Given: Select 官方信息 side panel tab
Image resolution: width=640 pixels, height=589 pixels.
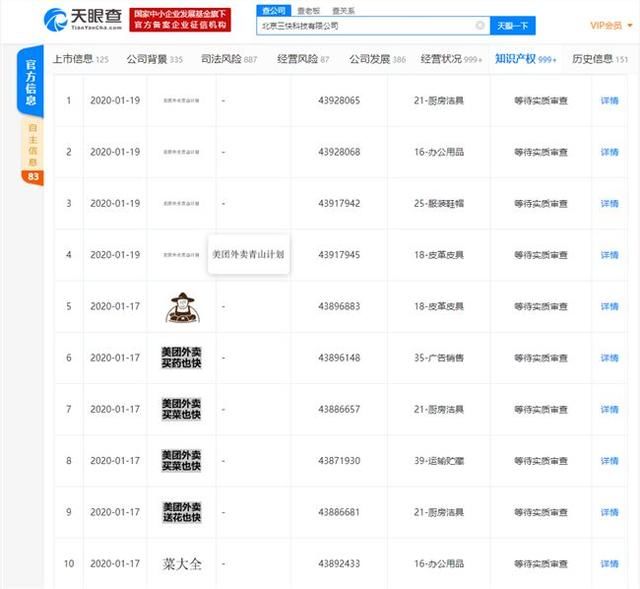Looking at the screenshot, I should (x=31, y=80).
